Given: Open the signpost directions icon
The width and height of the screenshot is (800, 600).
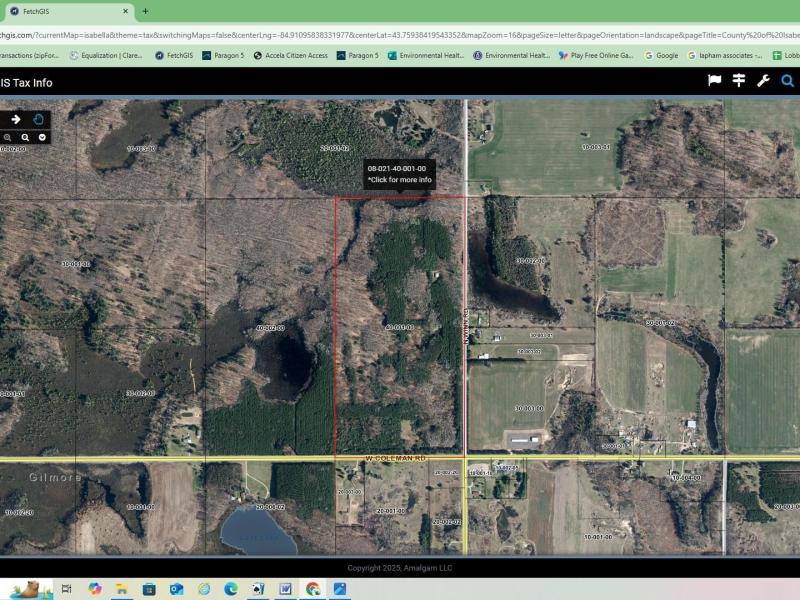Looking at the screenshot, I should (739, 80).
